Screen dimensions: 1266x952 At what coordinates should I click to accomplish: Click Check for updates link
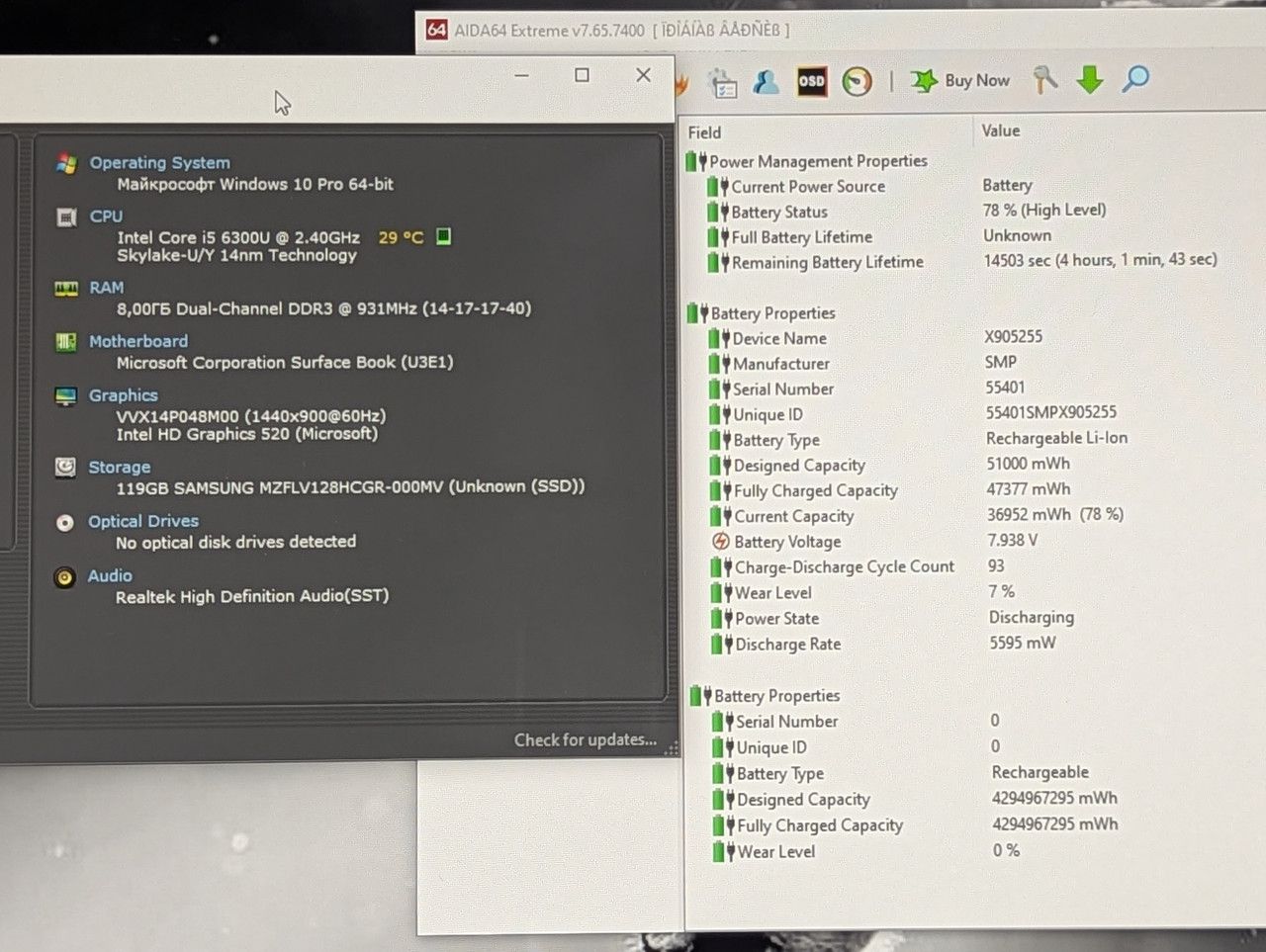click(x=586, y=739)
